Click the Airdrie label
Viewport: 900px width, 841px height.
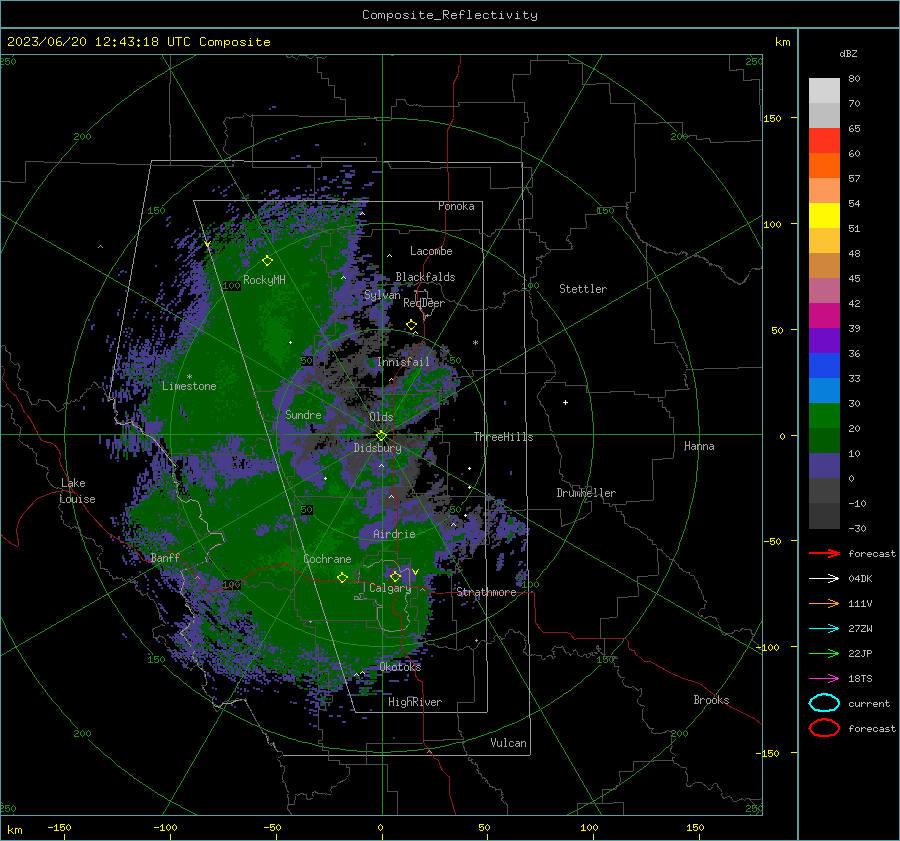point(394,534)
